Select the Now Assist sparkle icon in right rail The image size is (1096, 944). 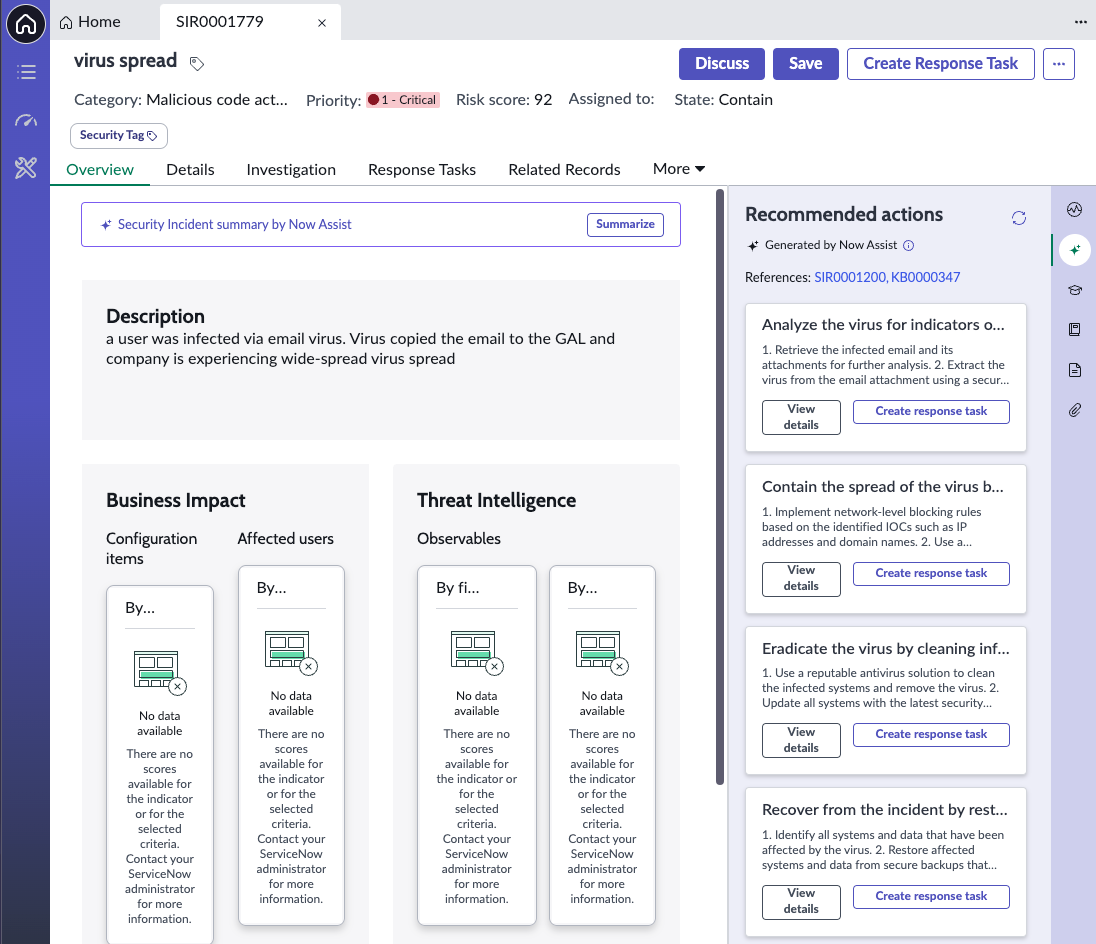tap(1075, 249)
